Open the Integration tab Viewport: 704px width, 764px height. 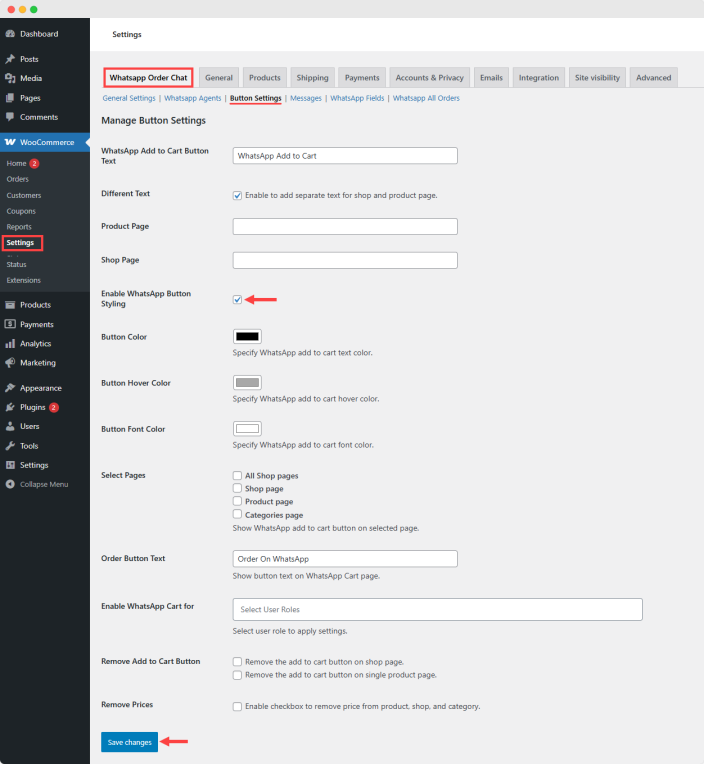538,77
